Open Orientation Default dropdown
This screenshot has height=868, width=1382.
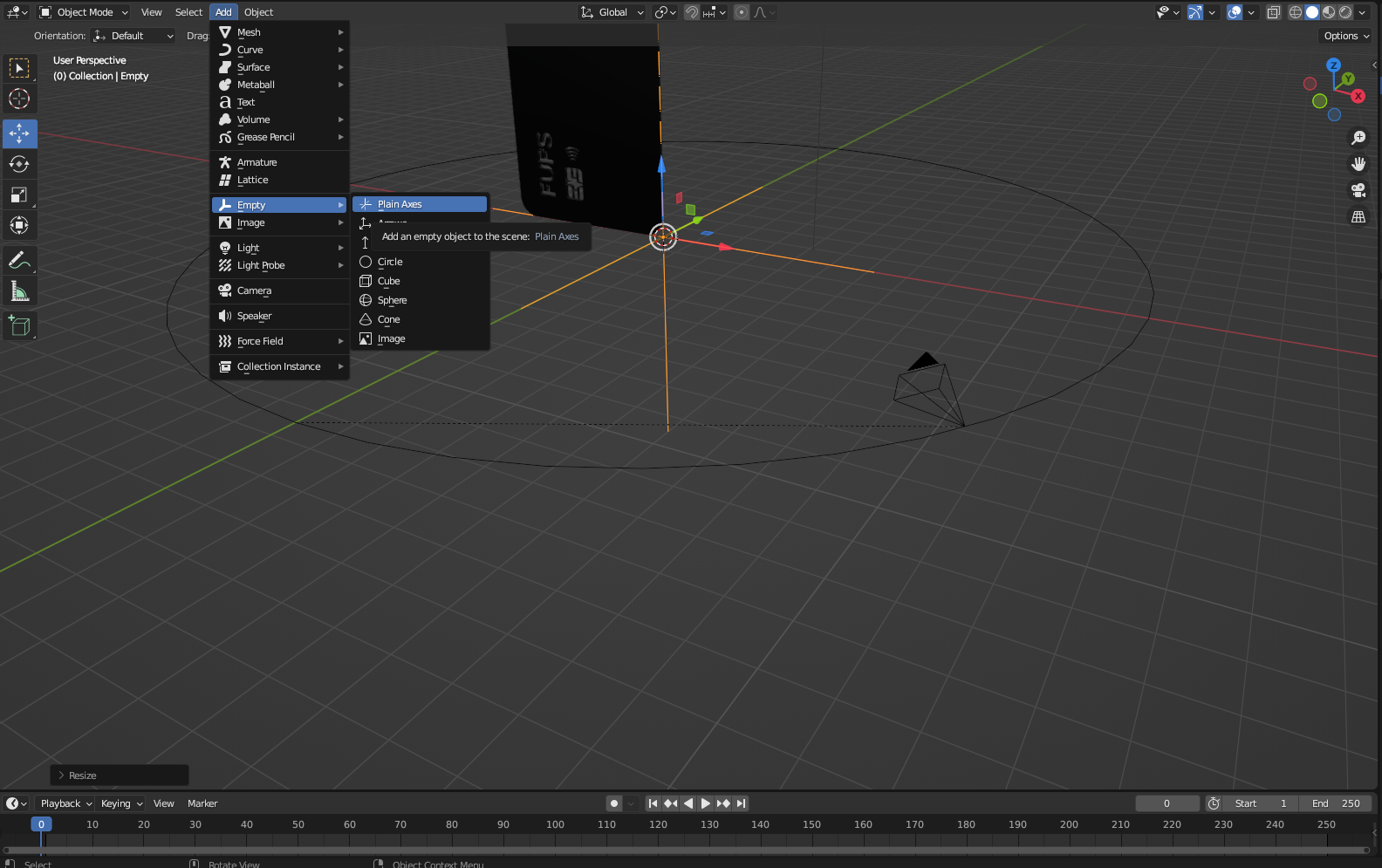click(133, 36)
